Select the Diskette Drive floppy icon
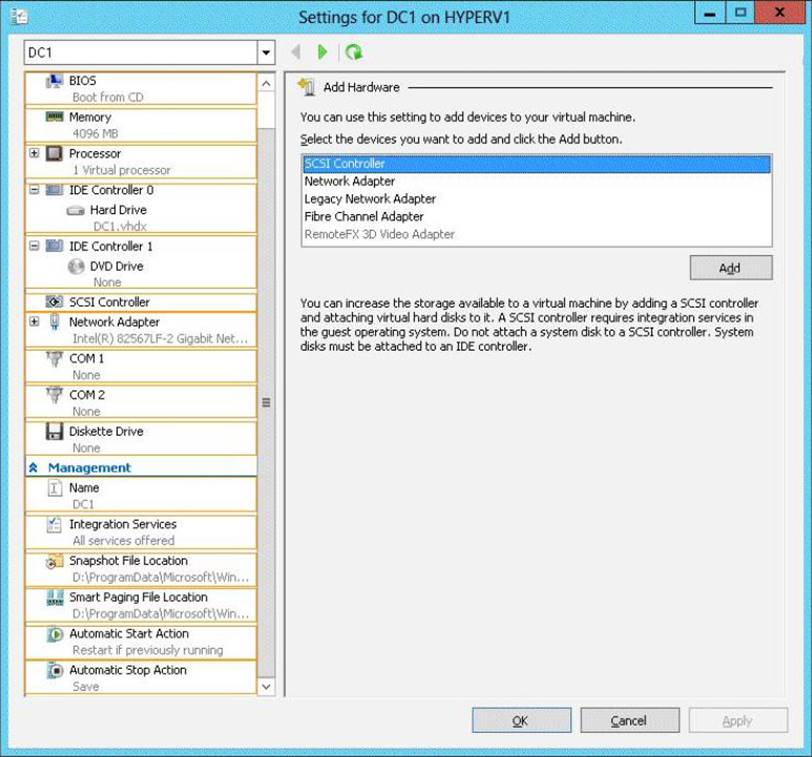Screen dimensions: 812x757 click(55, 432)
